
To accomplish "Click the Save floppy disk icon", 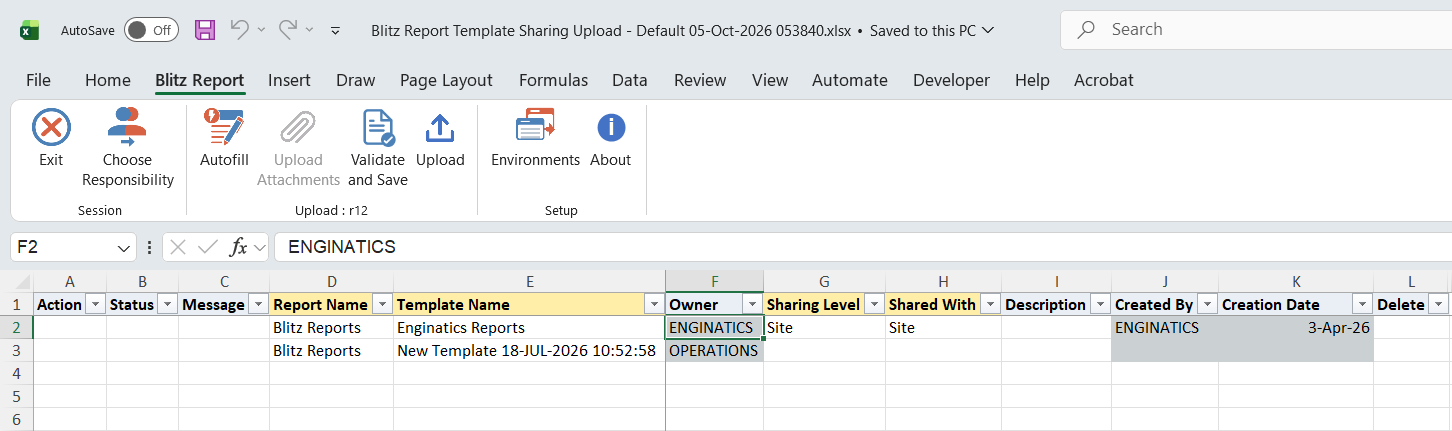I will 205,30.
